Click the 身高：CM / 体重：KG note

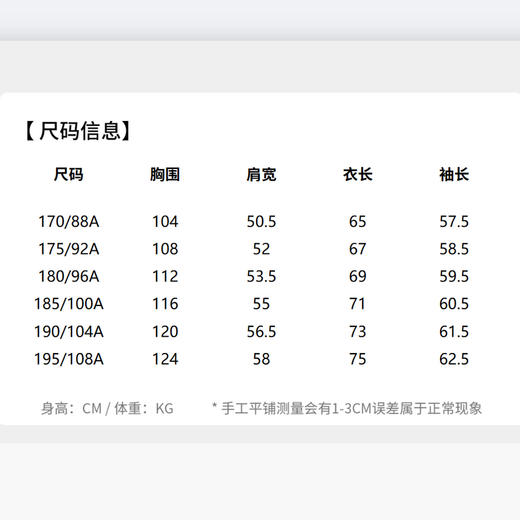107,408
